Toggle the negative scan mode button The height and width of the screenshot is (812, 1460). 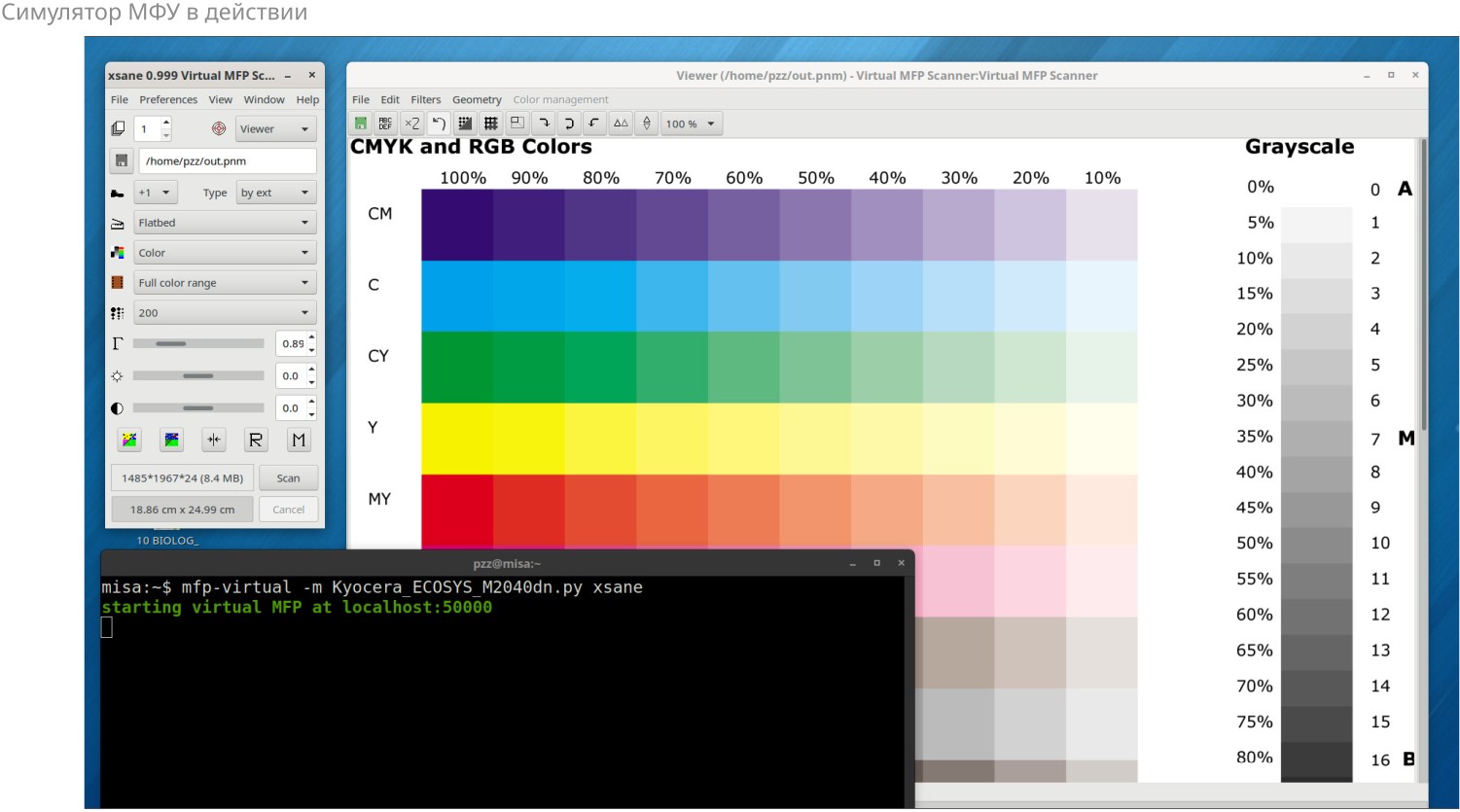172,441
